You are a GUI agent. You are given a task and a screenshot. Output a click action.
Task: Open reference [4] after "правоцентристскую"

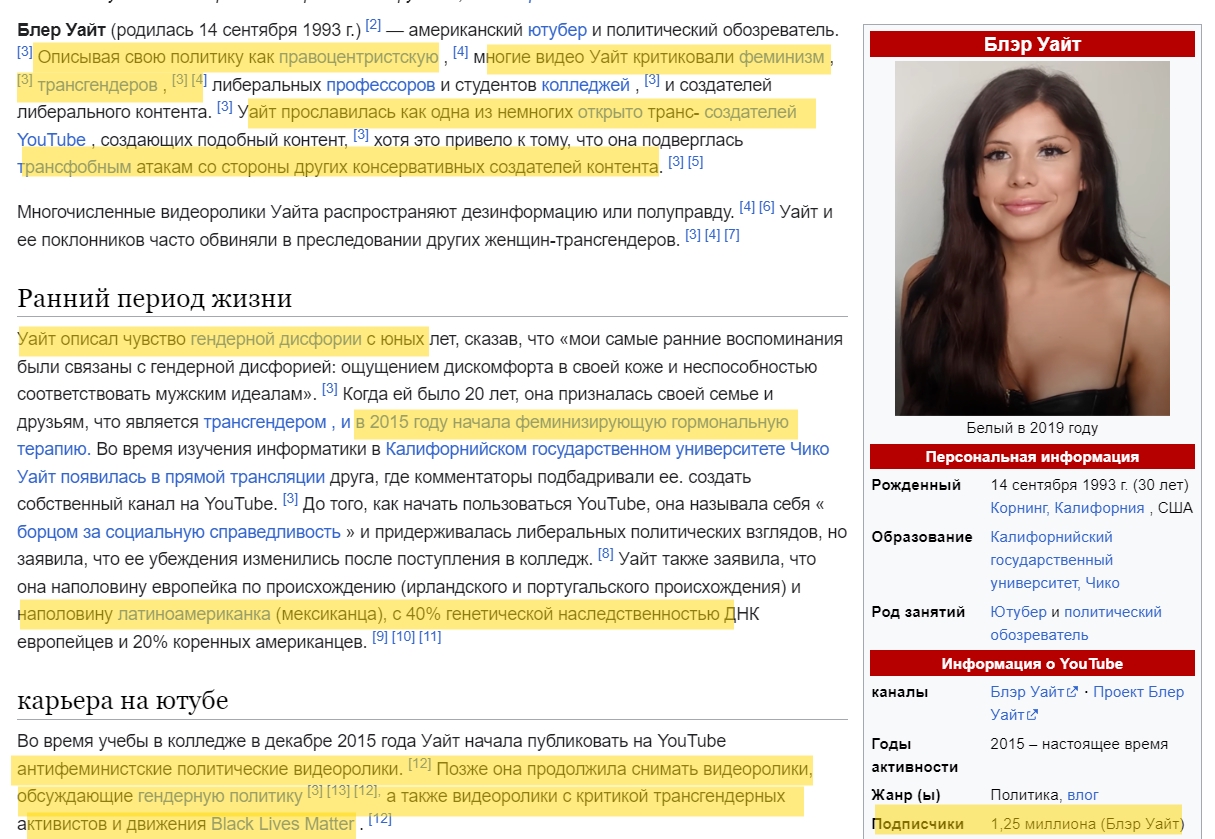click(x=461, y=51)
